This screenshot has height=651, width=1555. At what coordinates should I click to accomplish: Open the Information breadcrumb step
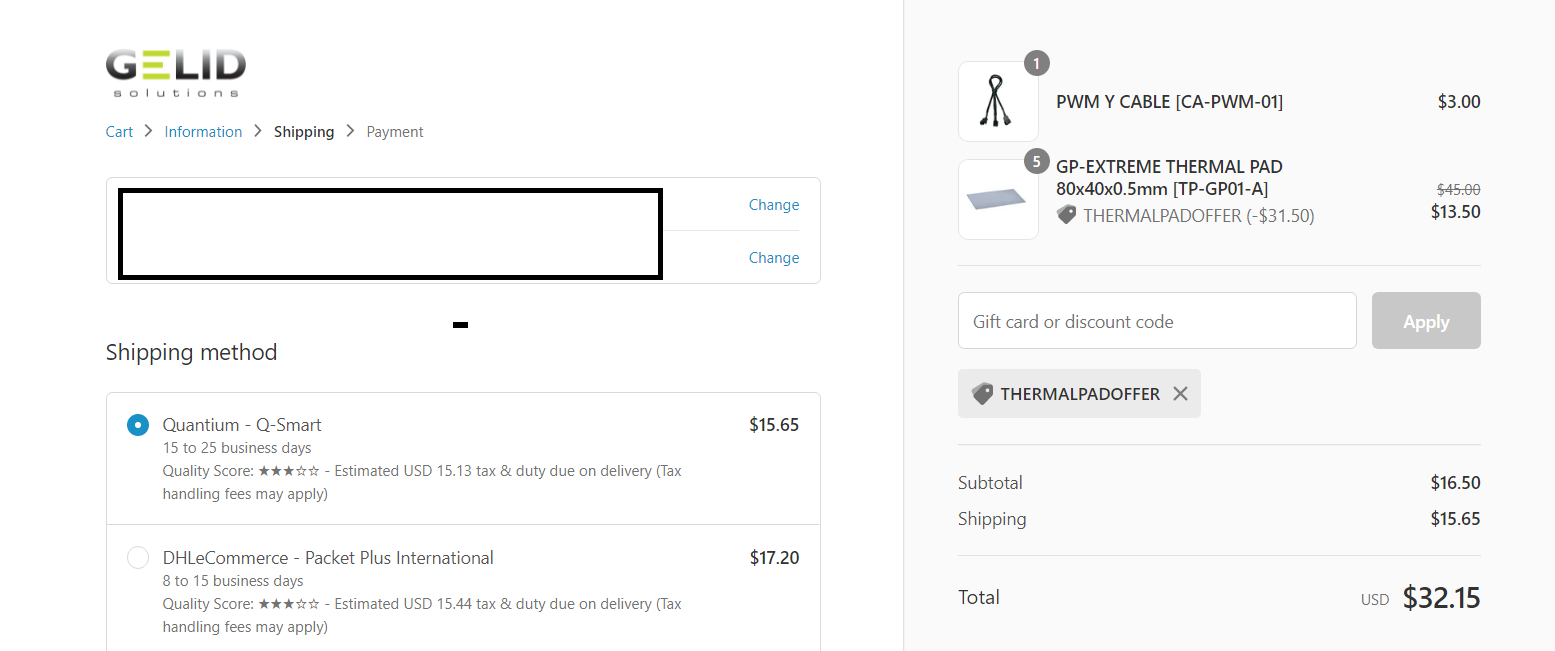tap(203, 132)
